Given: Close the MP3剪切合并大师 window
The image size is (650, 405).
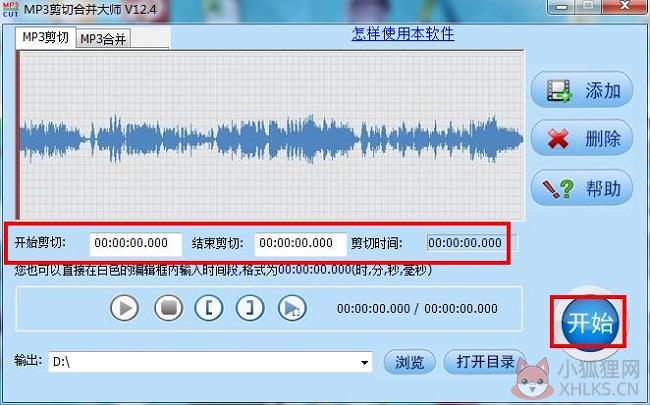Looking at the screenshot, I should [x=625, y=6].
